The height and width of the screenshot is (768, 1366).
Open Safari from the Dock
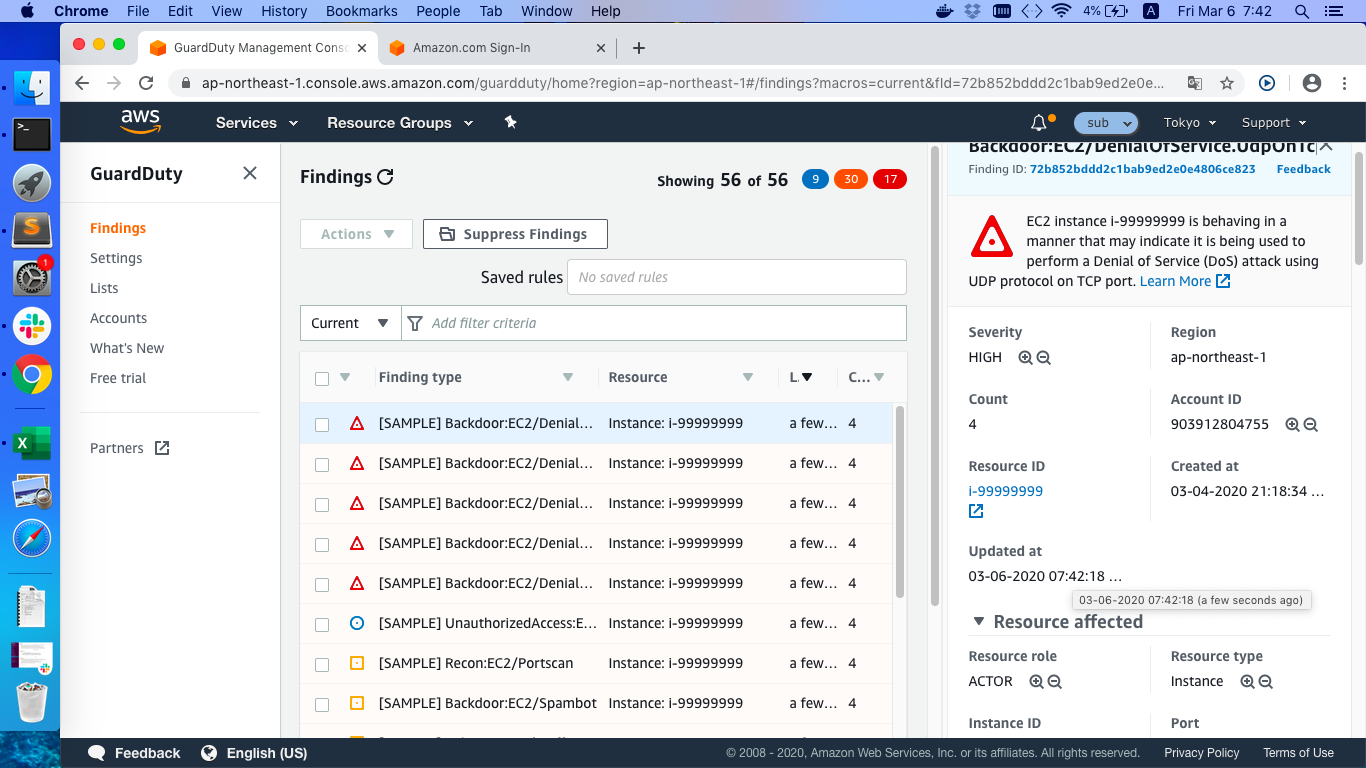(x=32, y=539)
